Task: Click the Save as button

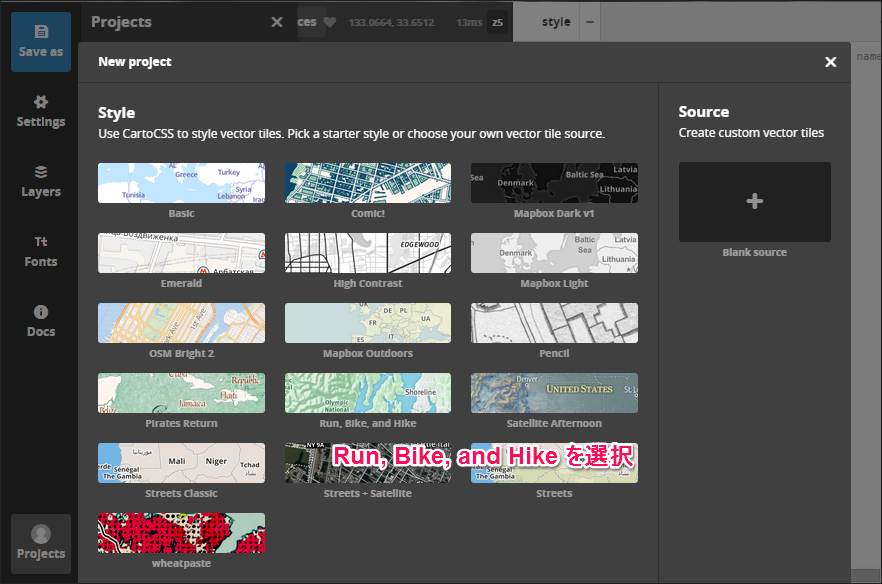Action: (x=41, y=42)
